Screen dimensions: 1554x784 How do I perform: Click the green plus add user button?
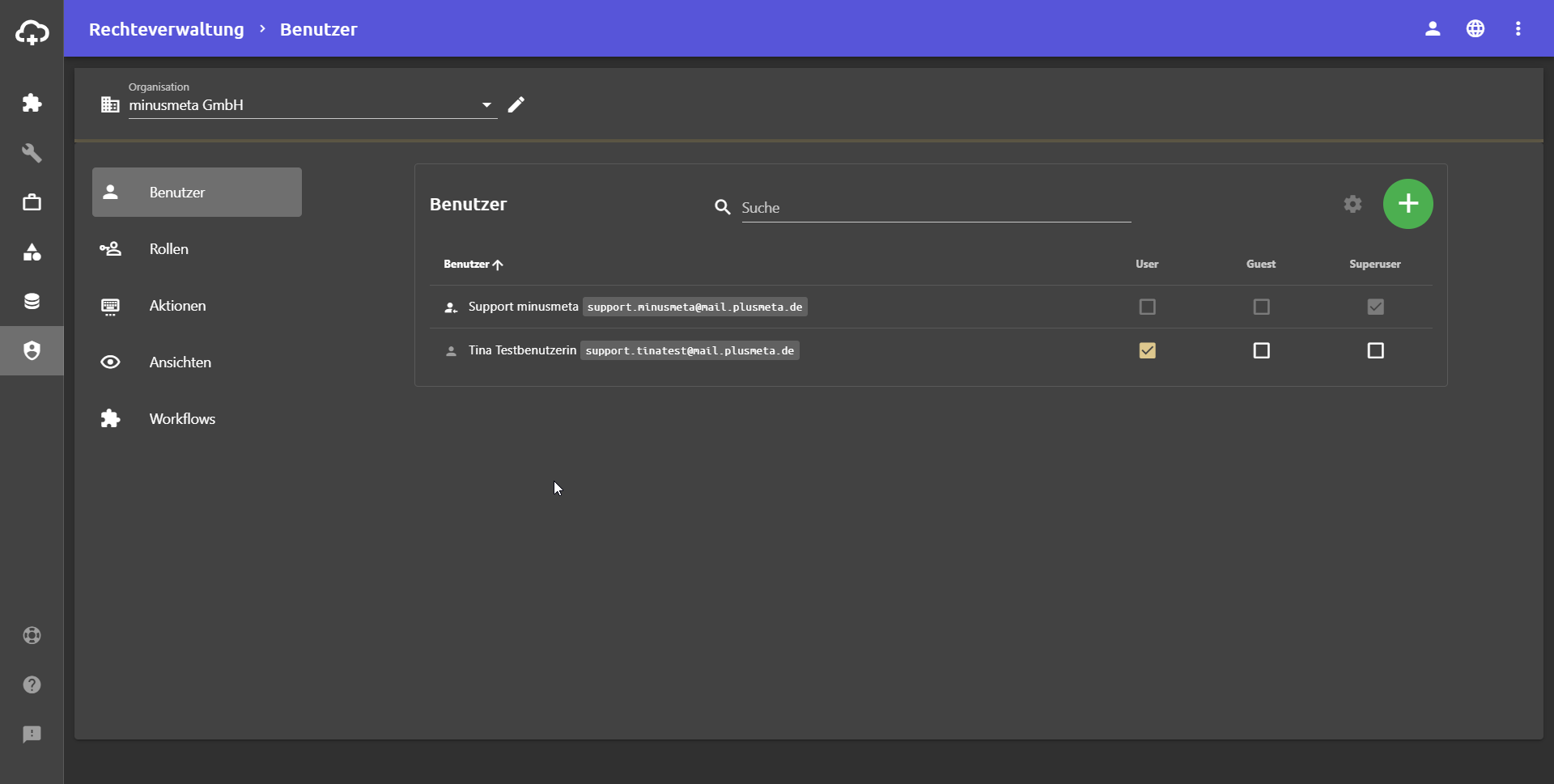[x=1408, y=204]
